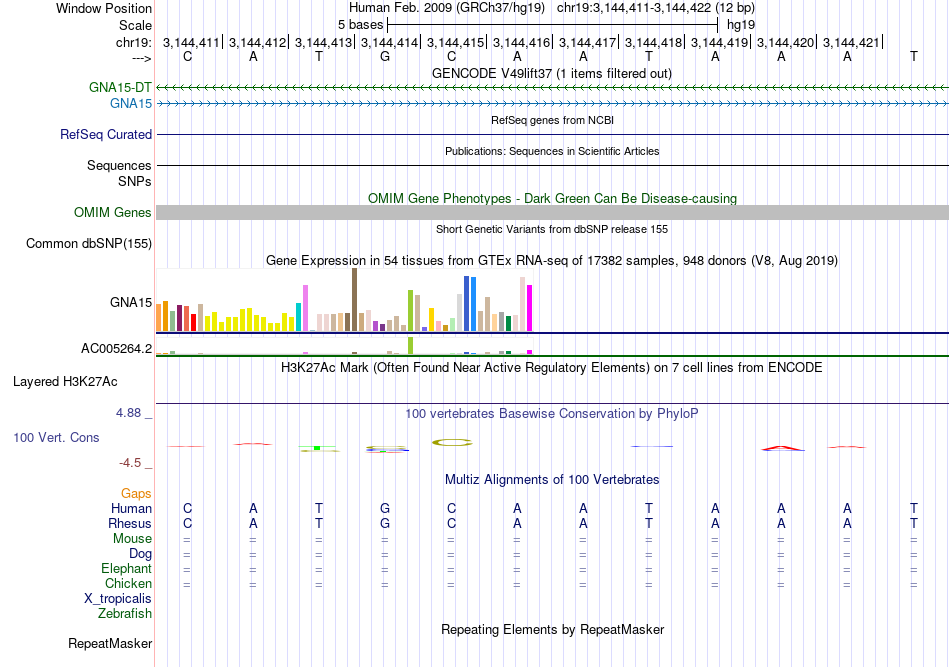This screenshot has height=667, width=950.
Task: Click the Dog species label
Action: 141,554
